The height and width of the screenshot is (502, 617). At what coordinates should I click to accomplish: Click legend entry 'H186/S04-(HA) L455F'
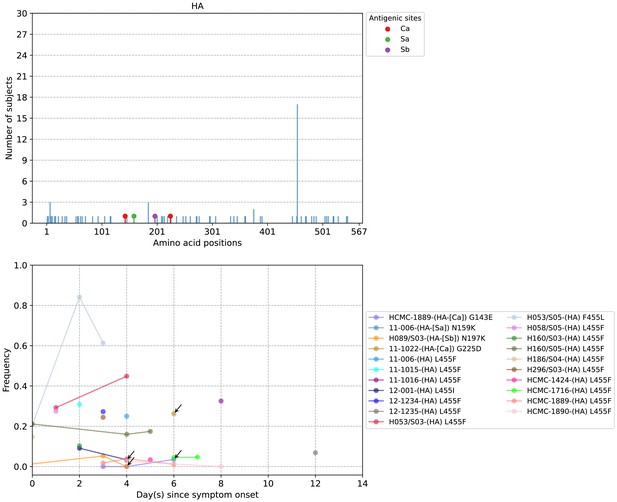tap(556, 359)
